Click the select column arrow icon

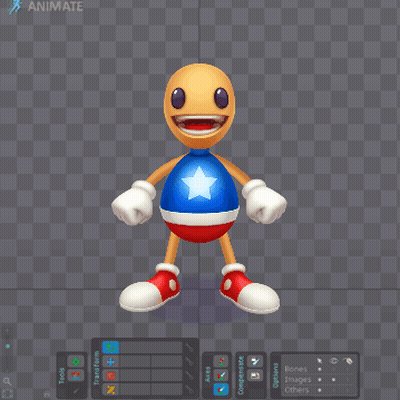click(319, 361)
